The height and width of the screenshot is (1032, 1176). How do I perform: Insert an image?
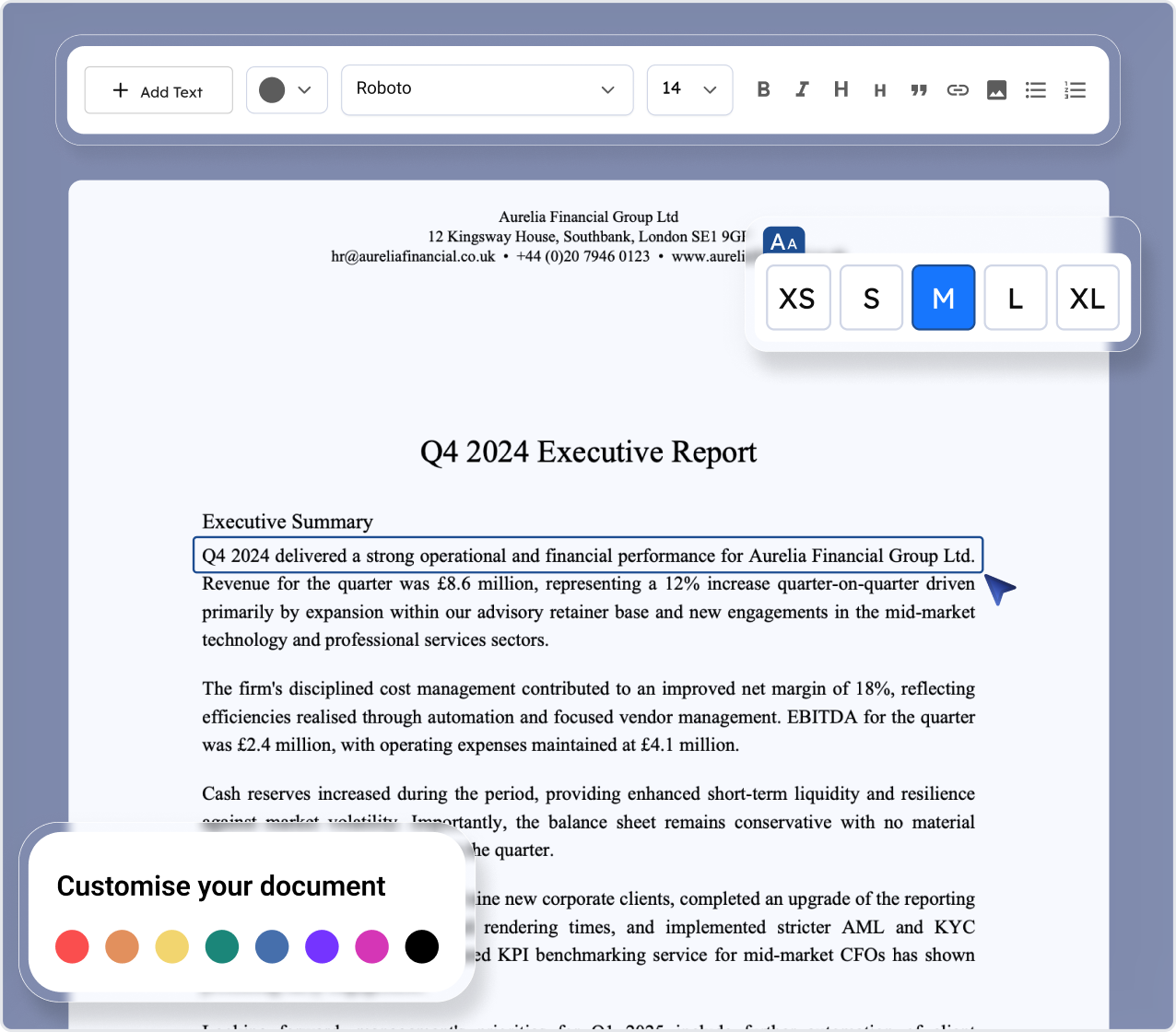tap(996, 90)
